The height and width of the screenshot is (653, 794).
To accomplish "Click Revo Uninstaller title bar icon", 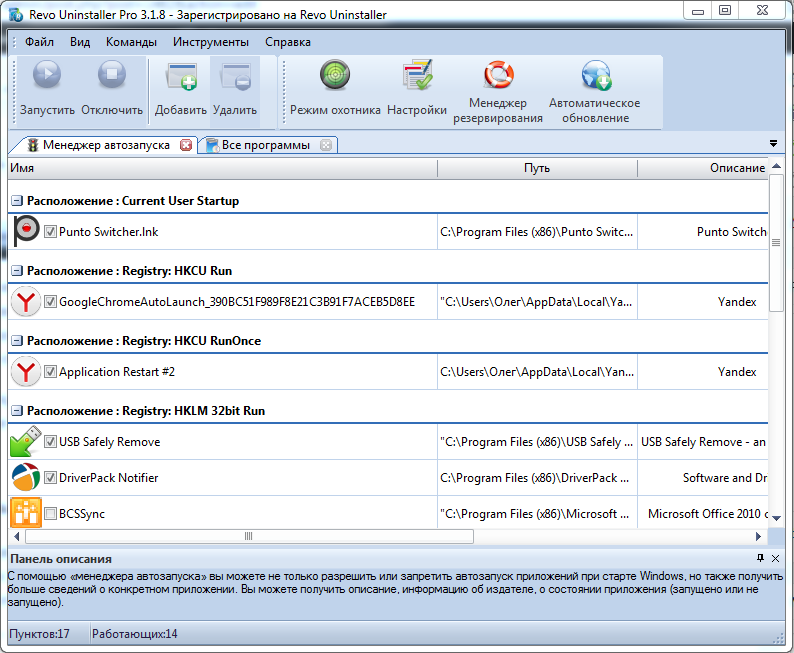I will 16,14.
